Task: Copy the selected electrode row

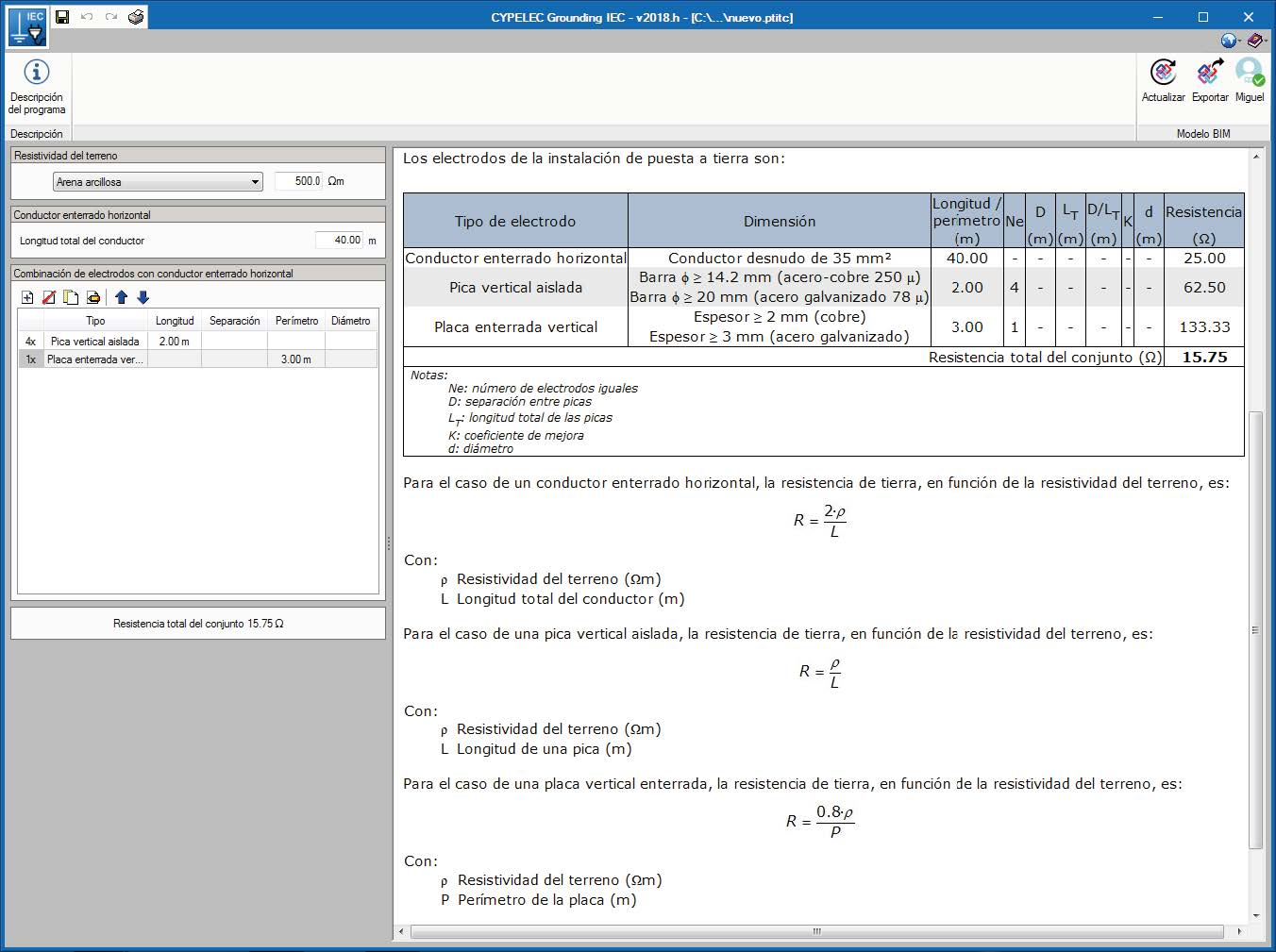Action: click(x=71, y=297)
